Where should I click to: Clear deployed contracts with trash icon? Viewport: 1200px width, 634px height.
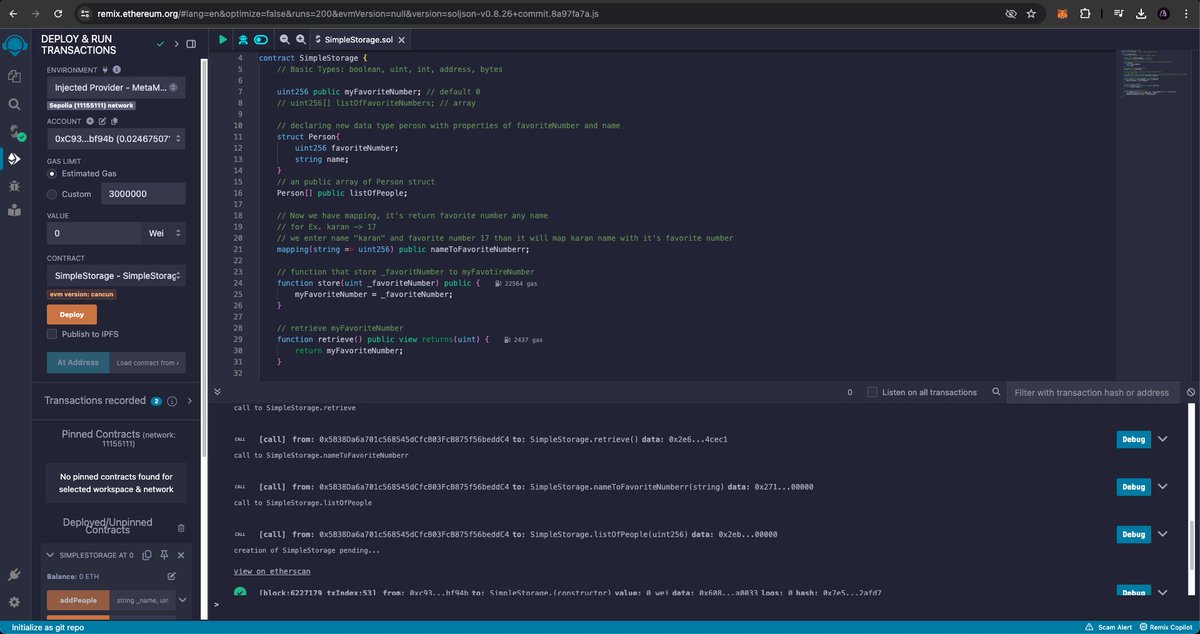[x=181, y=527]
